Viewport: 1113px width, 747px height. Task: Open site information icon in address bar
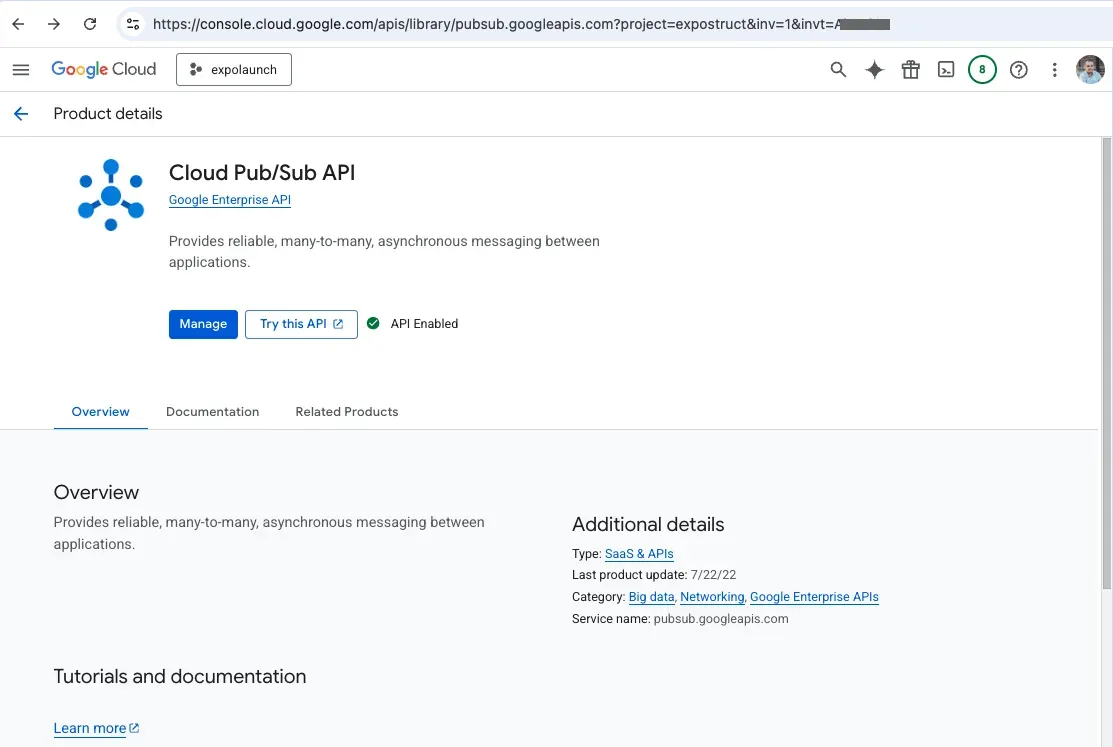pos(133,24)
